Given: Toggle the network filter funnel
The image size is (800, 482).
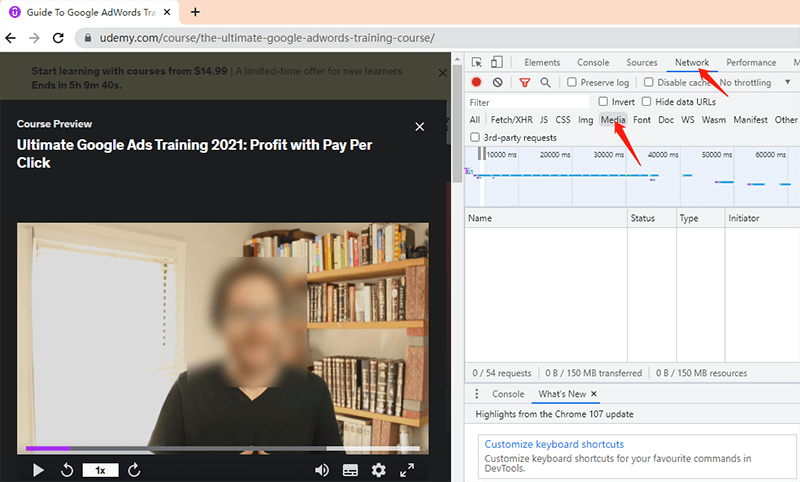Looking at the screenshot, I should click(524, 82).
